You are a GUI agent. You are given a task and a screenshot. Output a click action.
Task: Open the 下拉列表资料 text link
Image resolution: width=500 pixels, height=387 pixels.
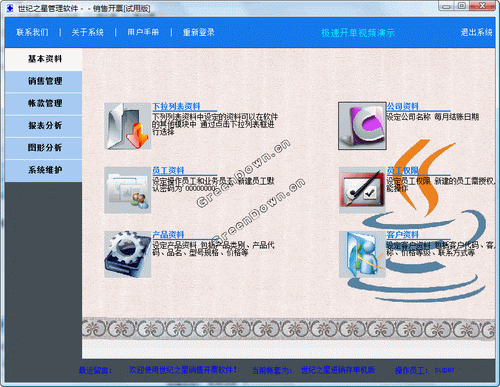[176, 106]
